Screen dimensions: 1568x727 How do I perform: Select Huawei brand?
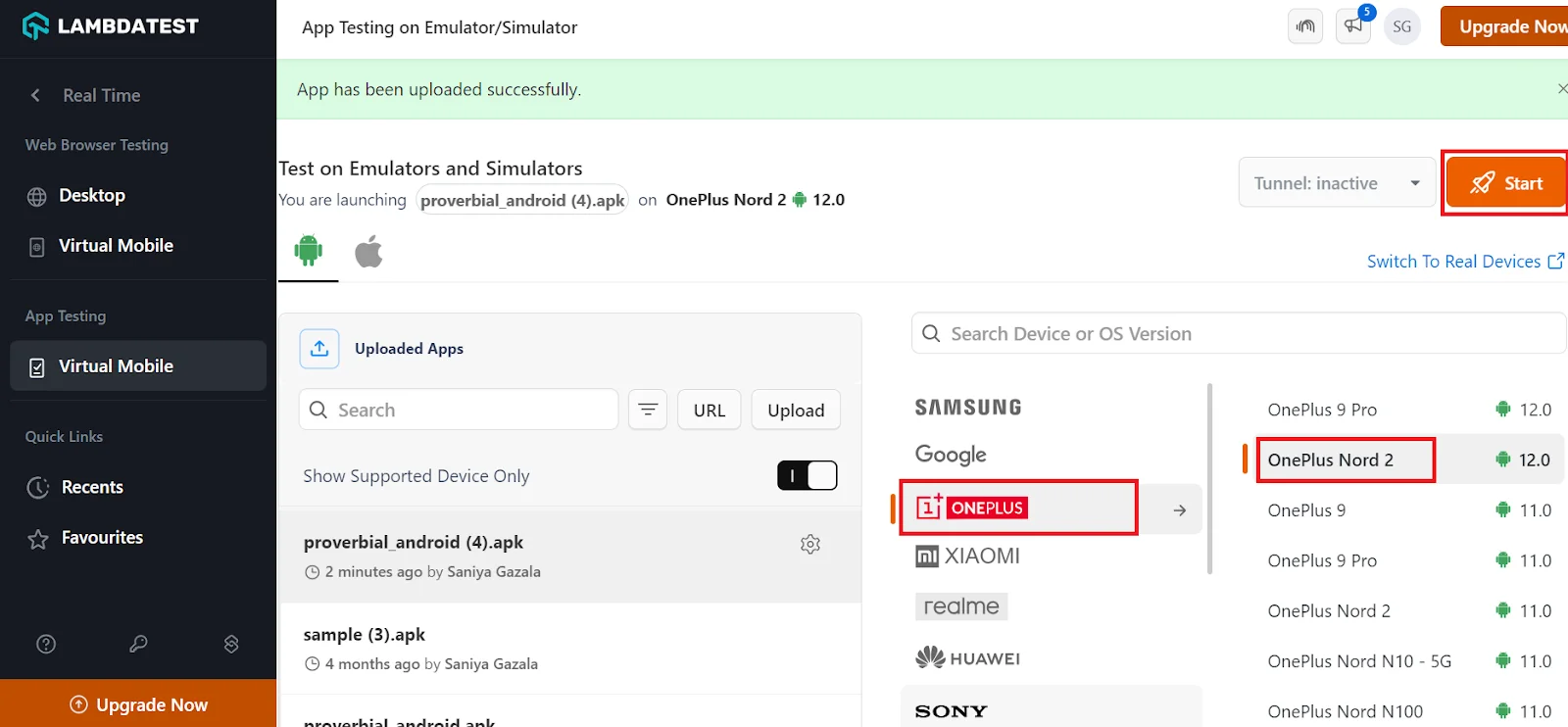[967, 657]
